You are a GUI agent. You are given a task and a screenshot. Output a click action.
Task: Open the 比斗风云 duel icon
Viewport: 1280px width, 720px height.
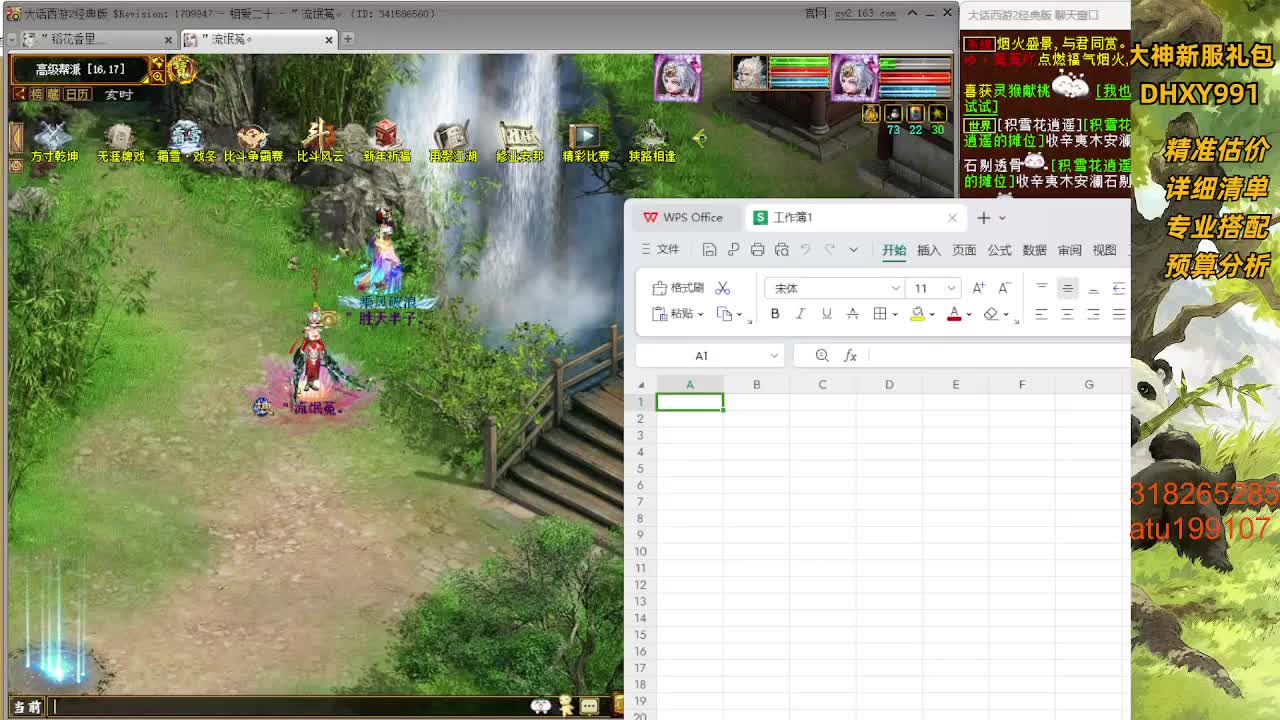(319, 140)
